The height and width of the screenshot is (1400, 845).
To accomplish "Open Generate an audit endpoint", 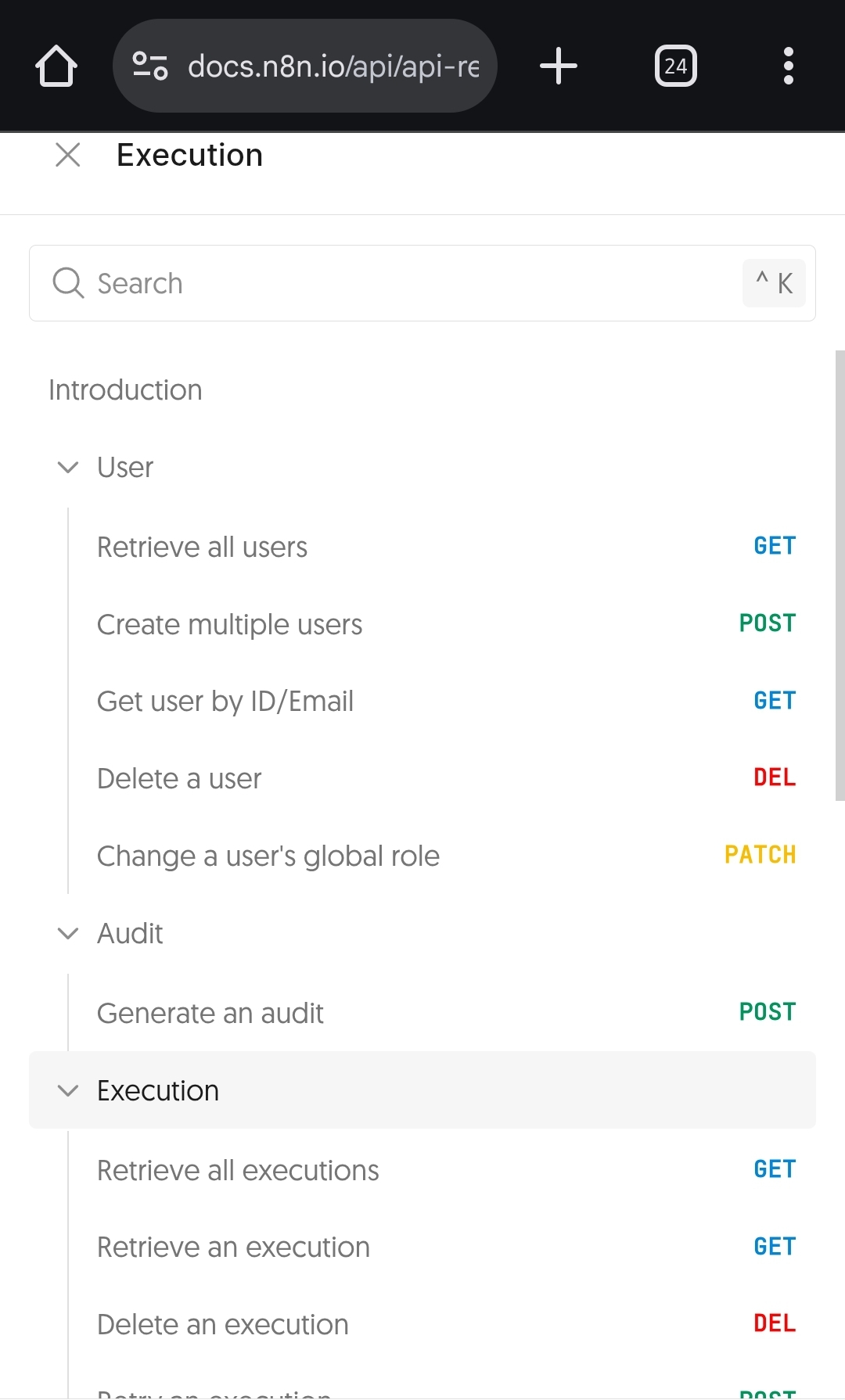I will point(210,1014).
